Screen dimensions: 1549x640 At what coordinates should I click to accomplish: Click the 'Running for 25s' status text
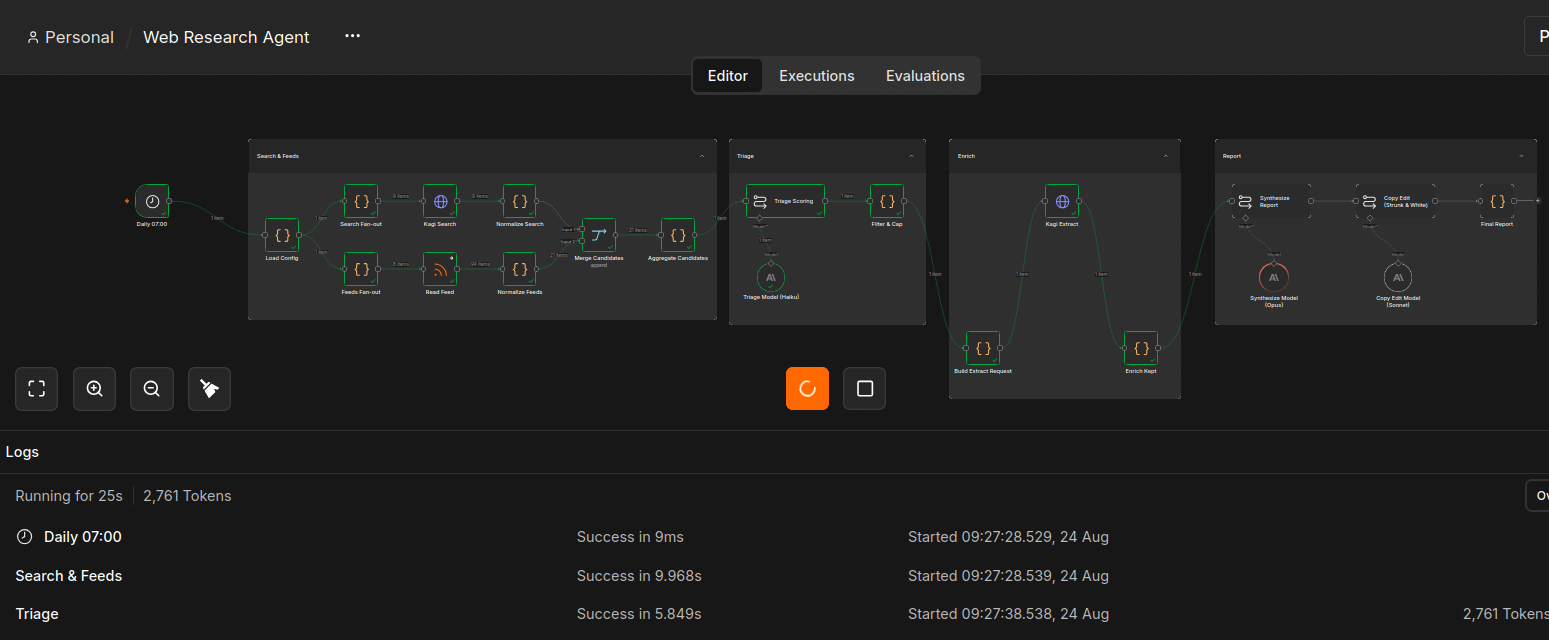coord(69,496)
